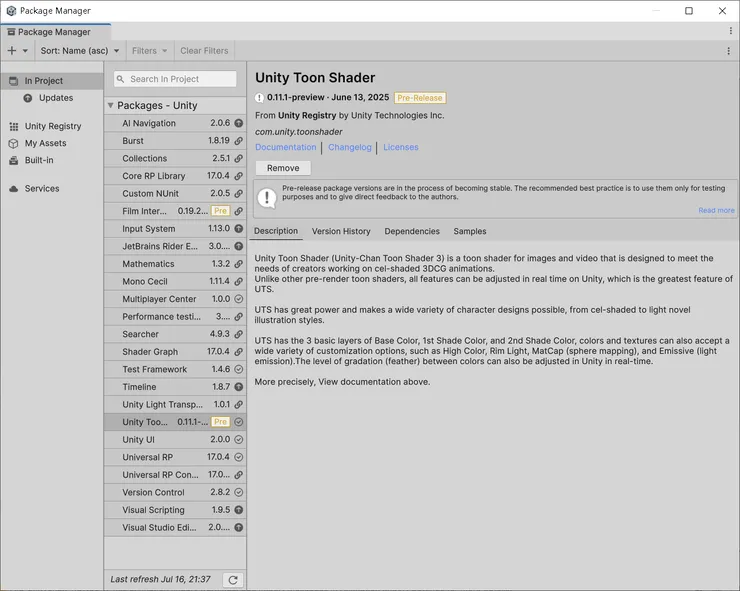This screenshot has width=740, height=591.
Task: Open Built-in packages in the sidebar
Action: (52, 160)
